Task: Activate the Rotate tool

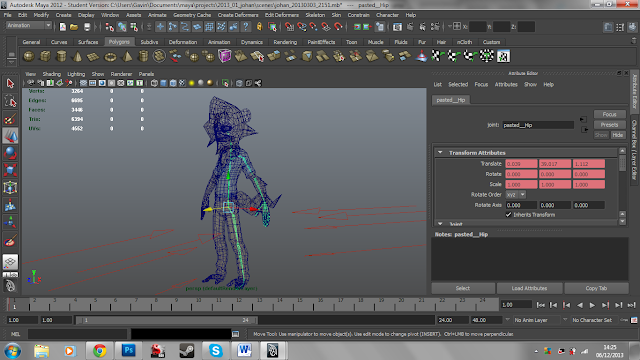Action: (10, 153)
